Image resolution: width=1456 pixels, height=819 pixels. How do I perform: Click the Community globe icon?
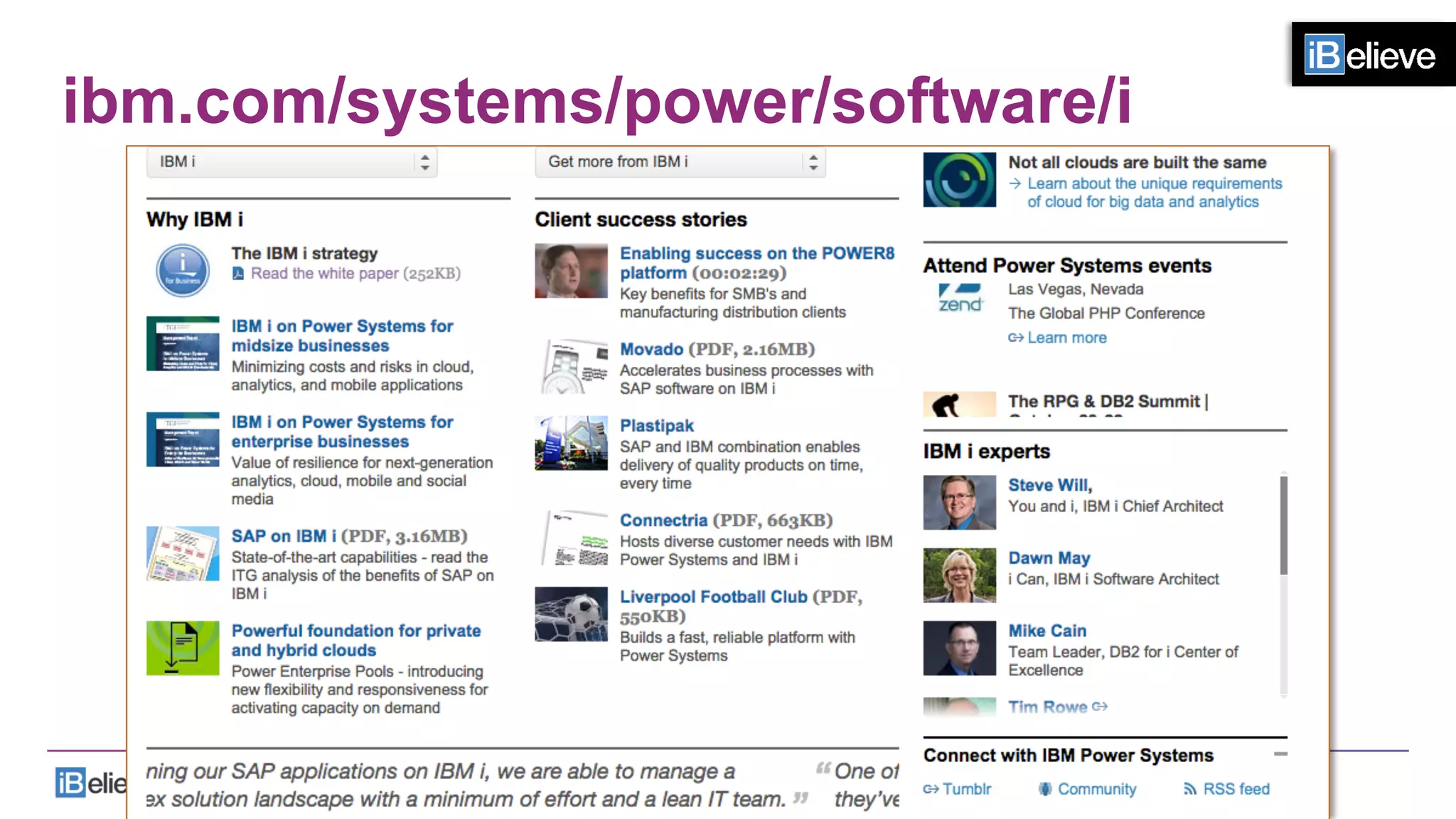click(x=1045, y=789)
